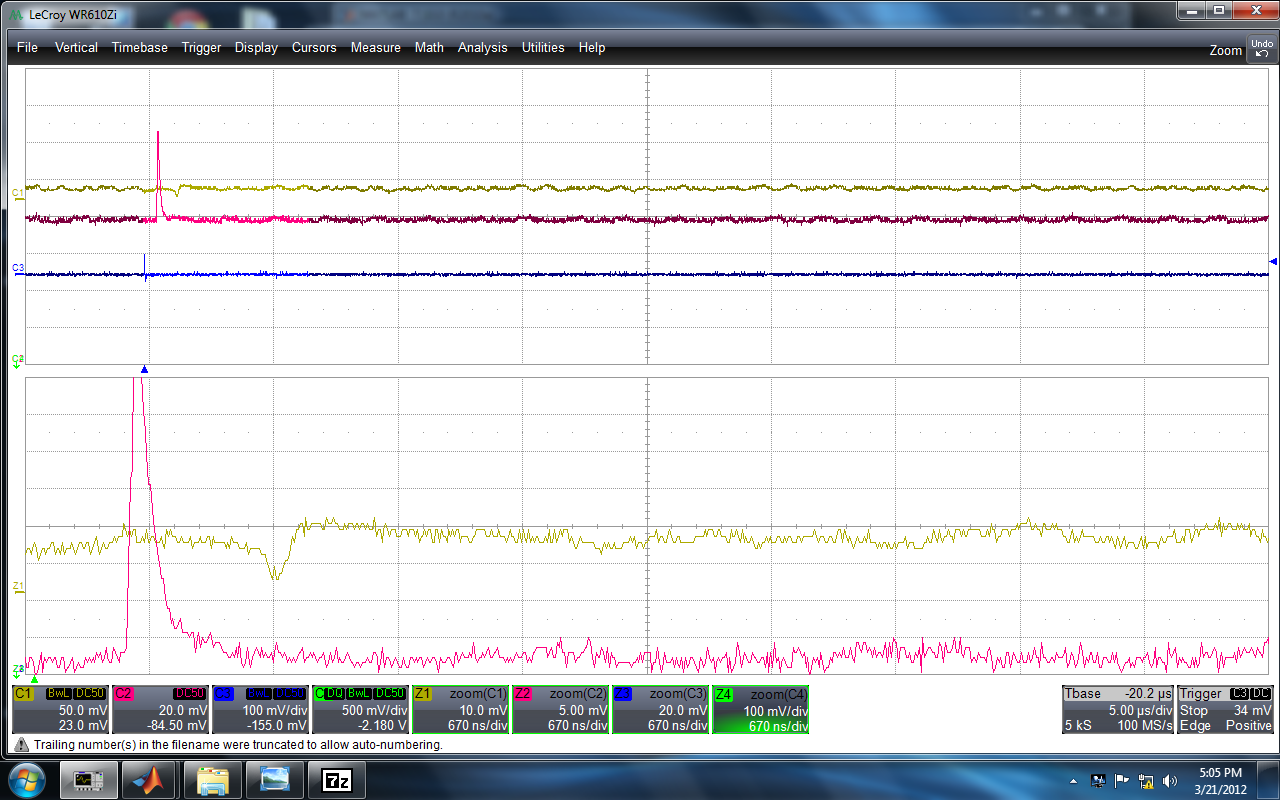Image resolution: width=1280 pixels, height=800 pixels.
Task: Click the C2 trace label on left edge
Action: (x=17, y=359)
